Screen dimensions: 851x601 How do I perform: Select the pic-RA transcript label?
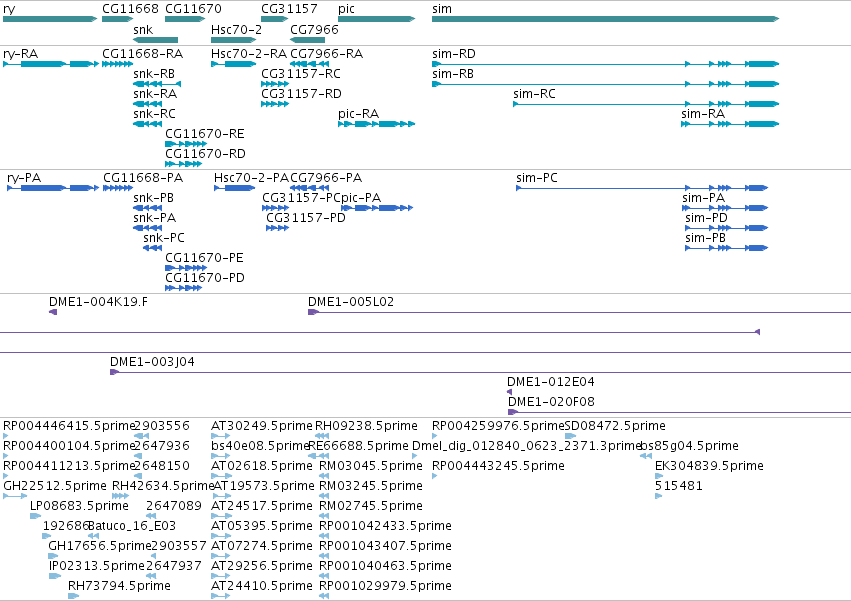[359, 114]
